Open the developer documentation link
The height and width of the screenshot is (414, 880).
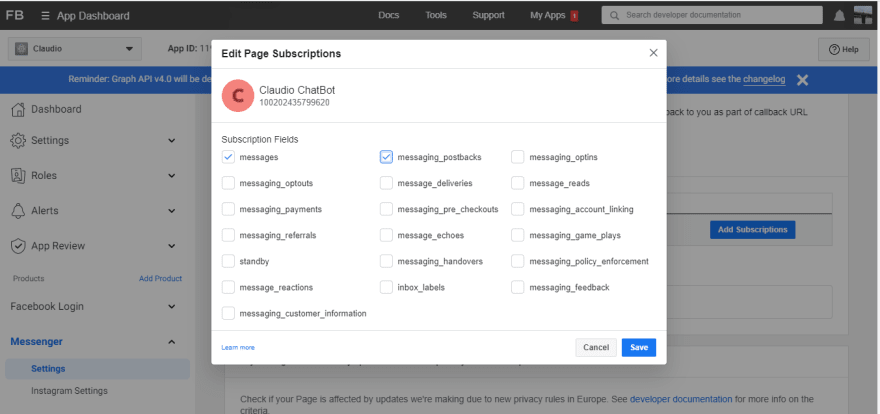pyautogui.click(x=681, y=399)
